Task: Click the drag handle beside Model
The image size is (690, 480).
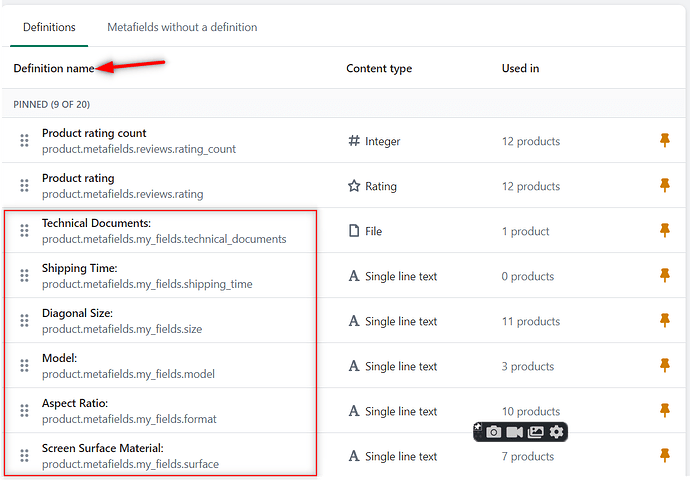Action: point(24,366)
